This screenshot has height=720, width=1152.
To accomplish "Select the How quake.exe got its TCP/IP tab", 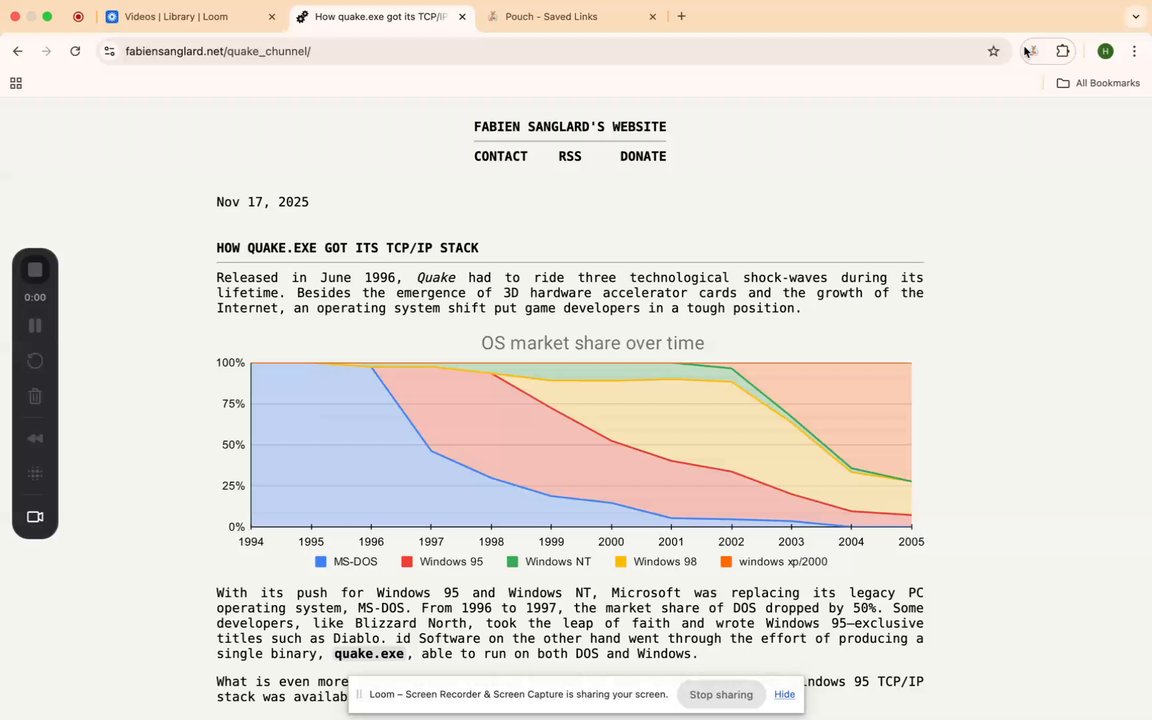I will point(381,16).
